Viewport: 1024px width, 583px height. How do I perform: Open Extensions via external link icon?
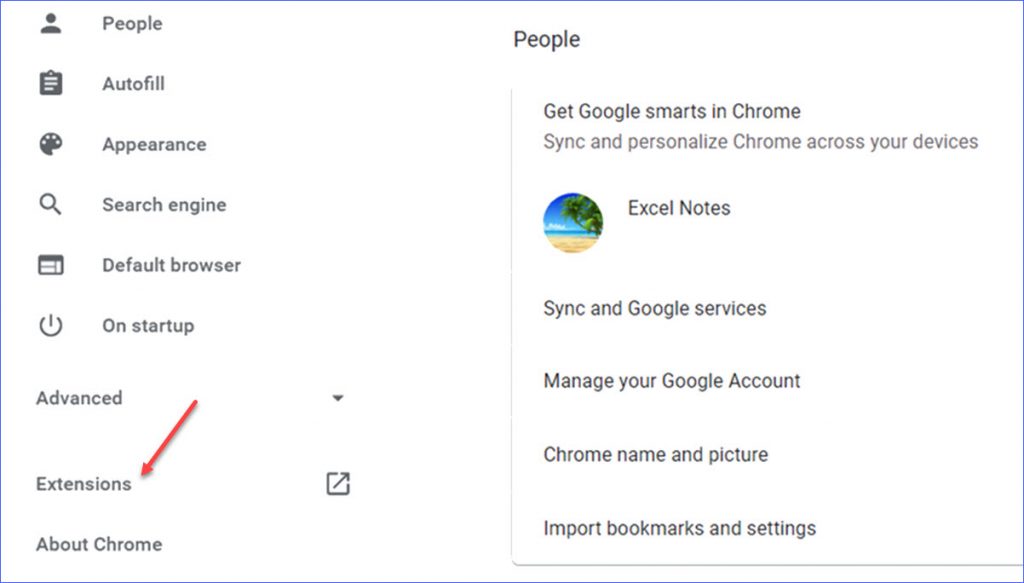tap(337, 484)
